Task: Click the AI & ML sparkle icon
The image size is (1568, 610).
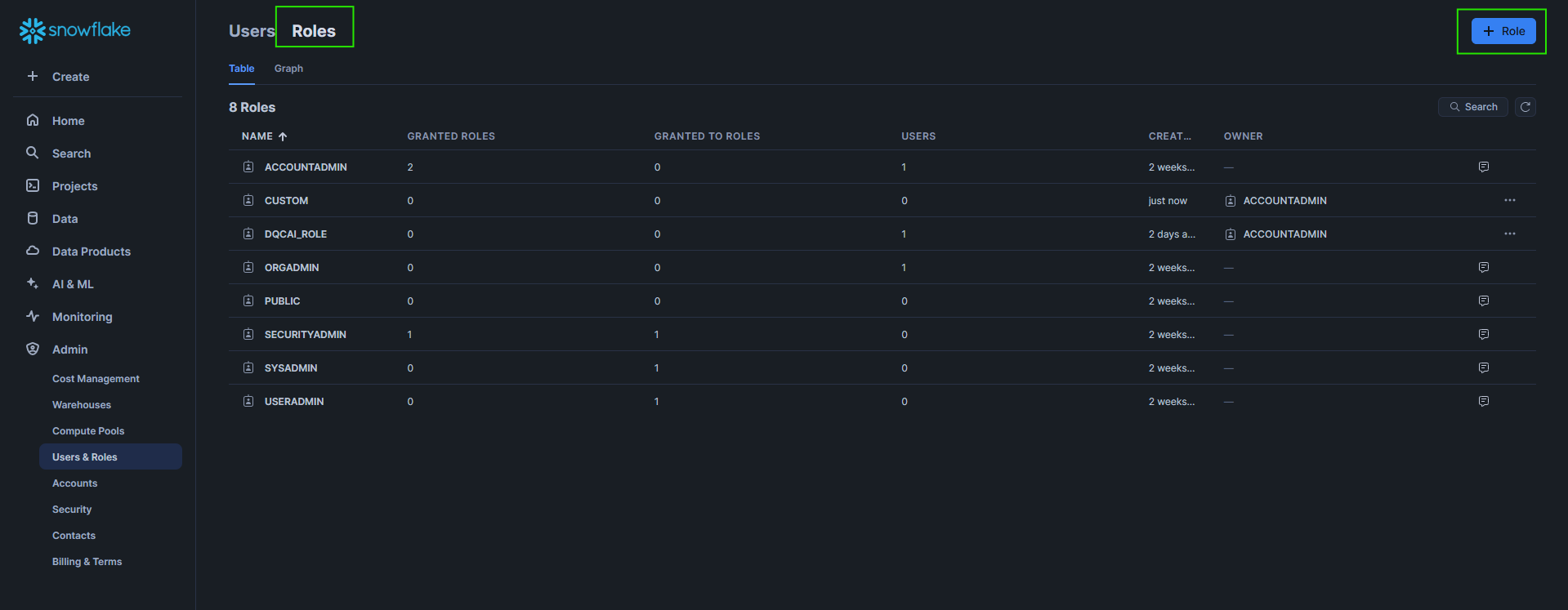Action: (33, 284)
